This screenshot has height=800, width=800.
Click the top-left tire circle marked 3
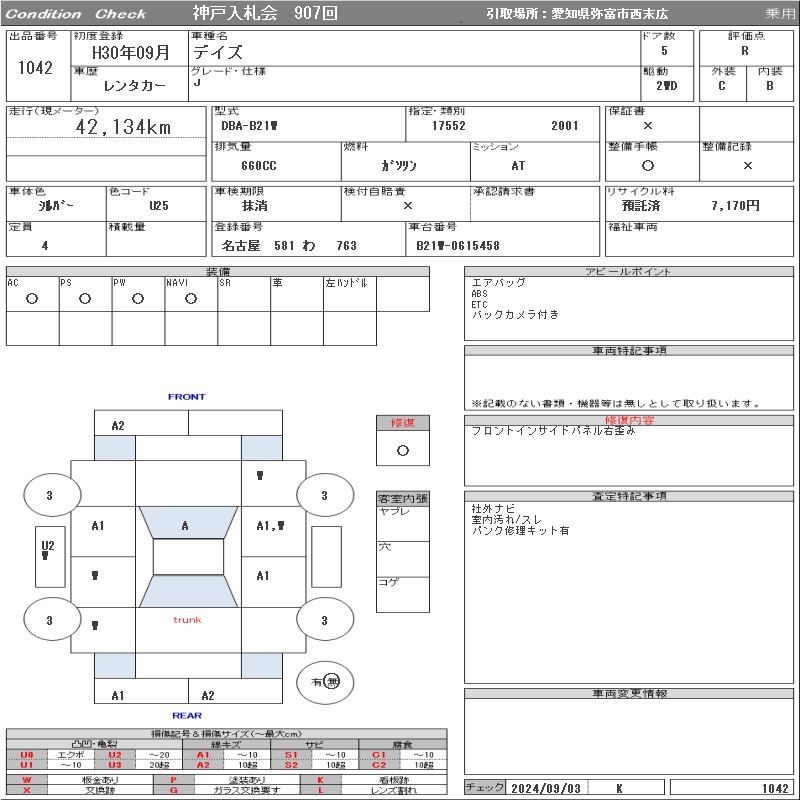[x=50, y=495]
